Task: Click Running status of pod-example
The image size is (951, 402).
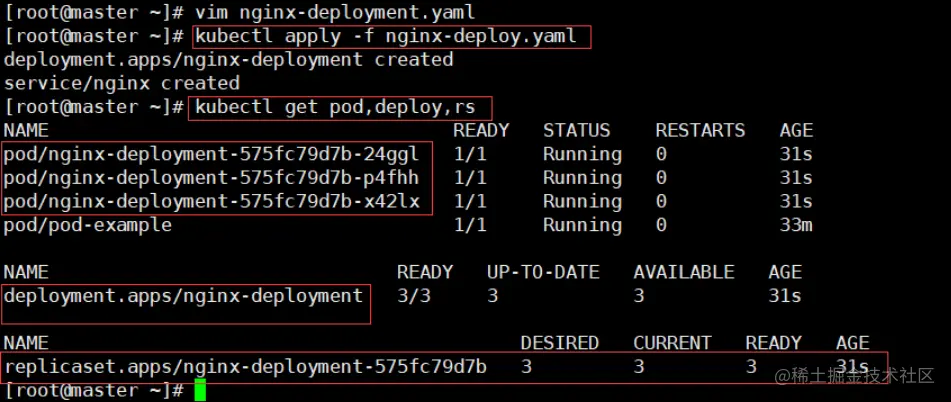Action: (582, 226)
